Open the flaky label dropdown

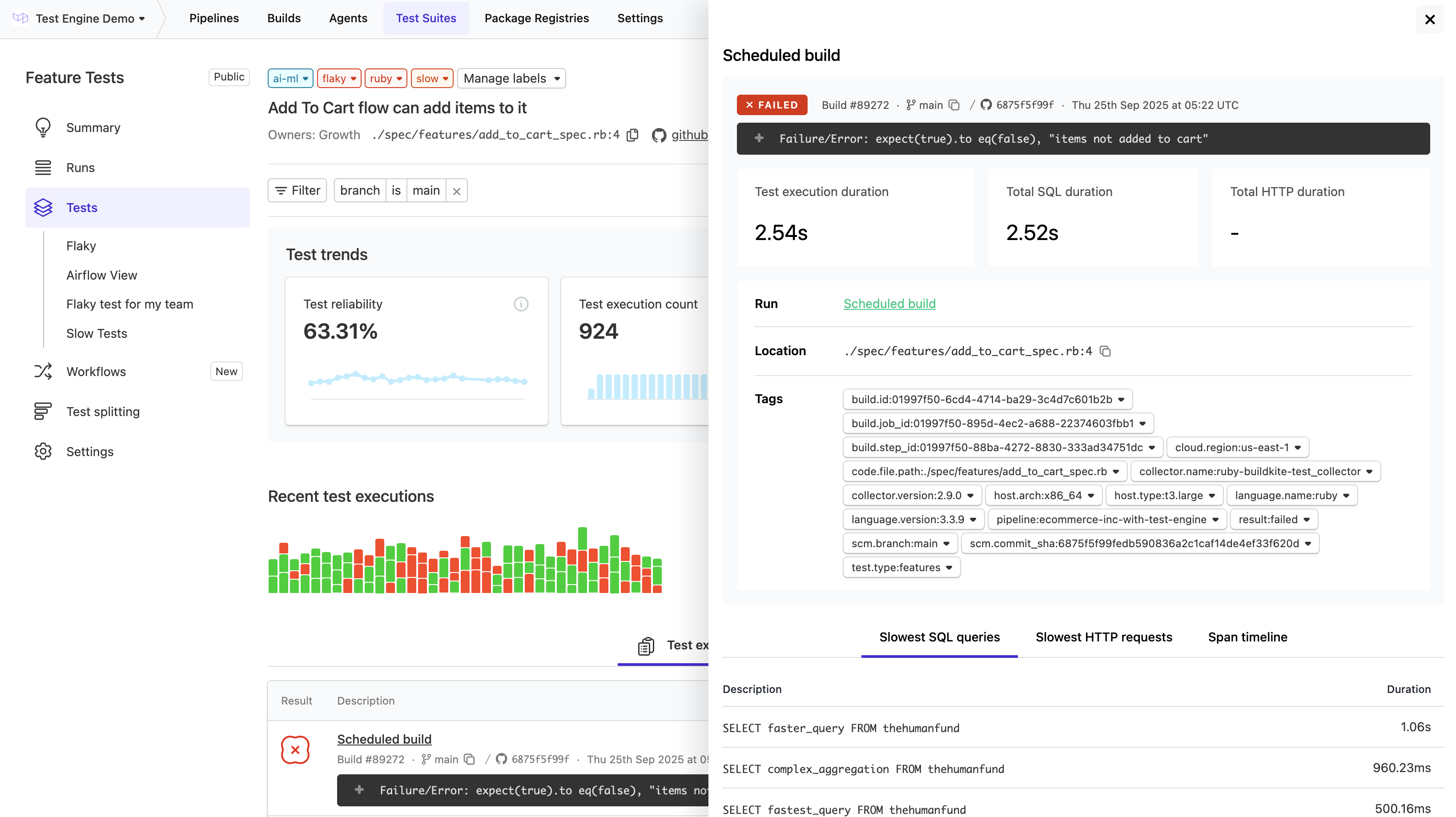[x=338, y=79]
